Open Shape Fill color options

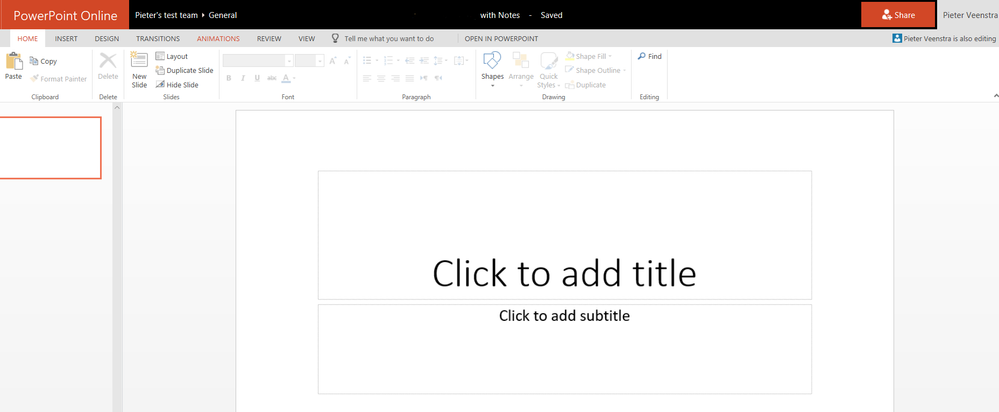(589, 57)
